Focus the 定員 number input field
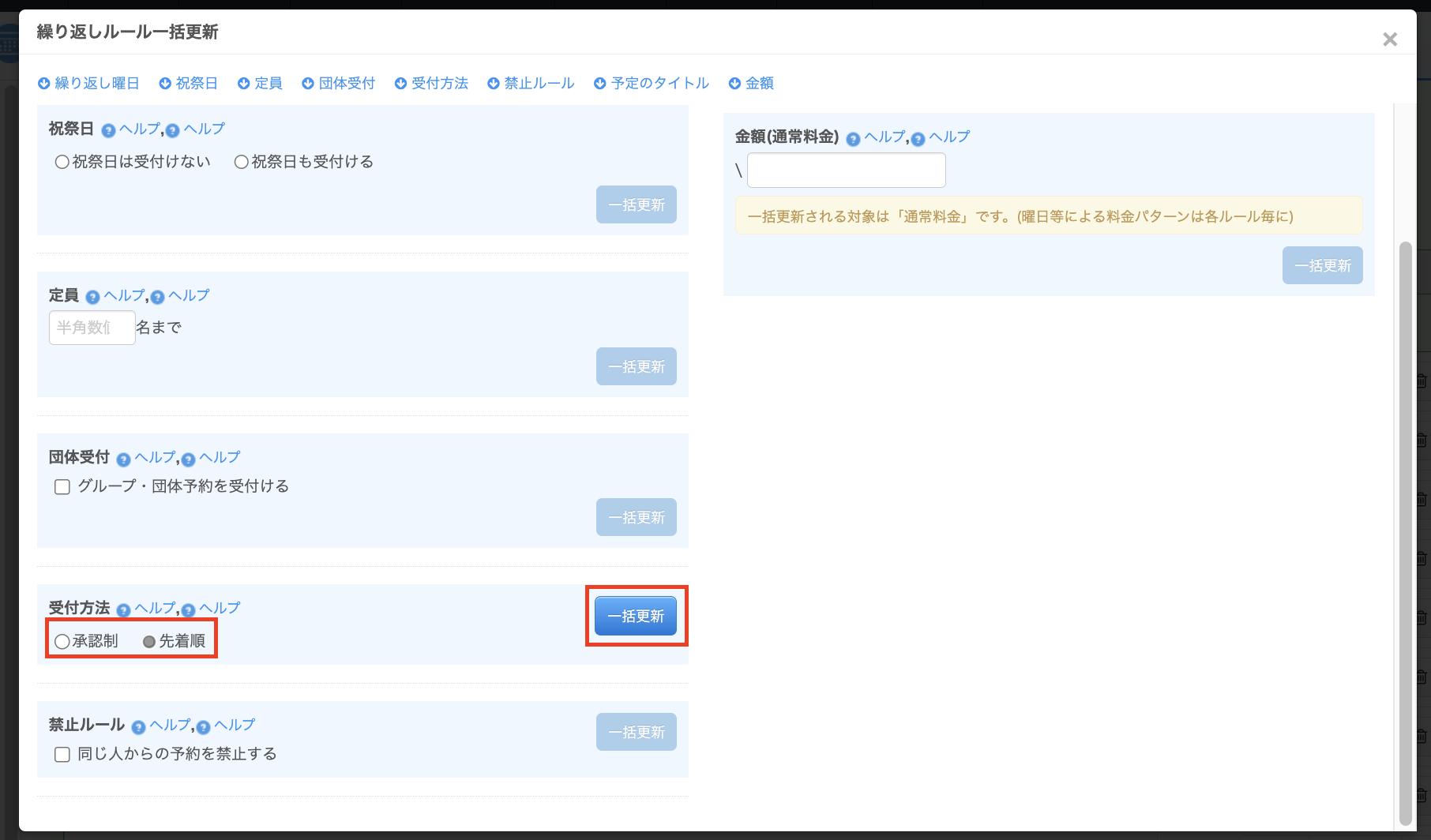This screenshot has height=840, width=1431. (92, 328)
